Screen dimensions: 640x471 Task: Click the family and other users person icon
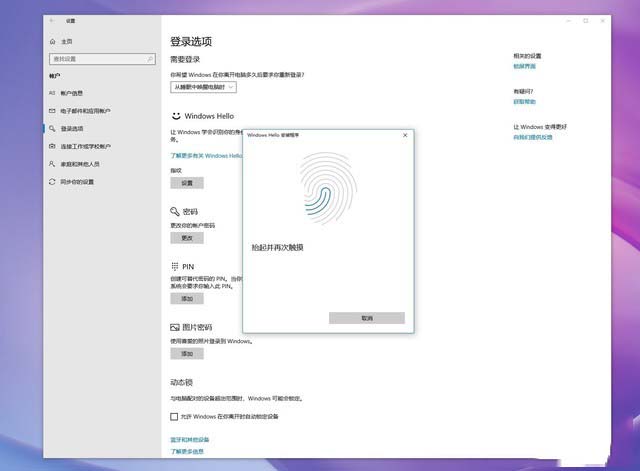(x=52, y=164)
